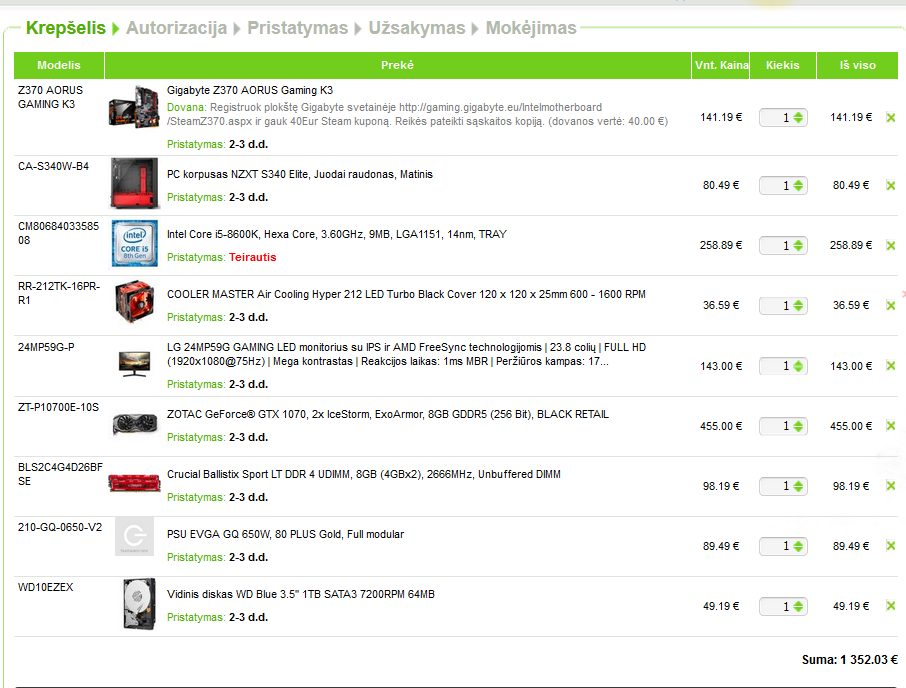Remove Intel Core i5-8600K from cart

(x=890, y=246)
